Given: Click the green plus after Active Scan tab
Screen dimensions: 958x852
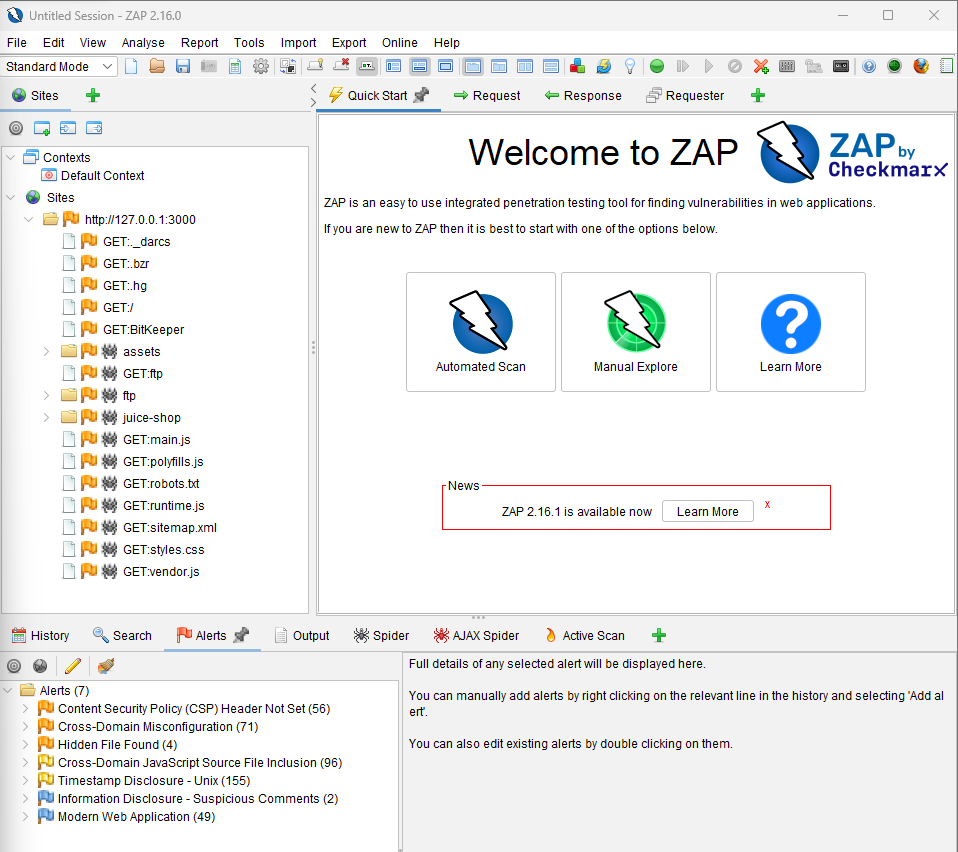Looking at the screenshot, I should pos(659,635).
